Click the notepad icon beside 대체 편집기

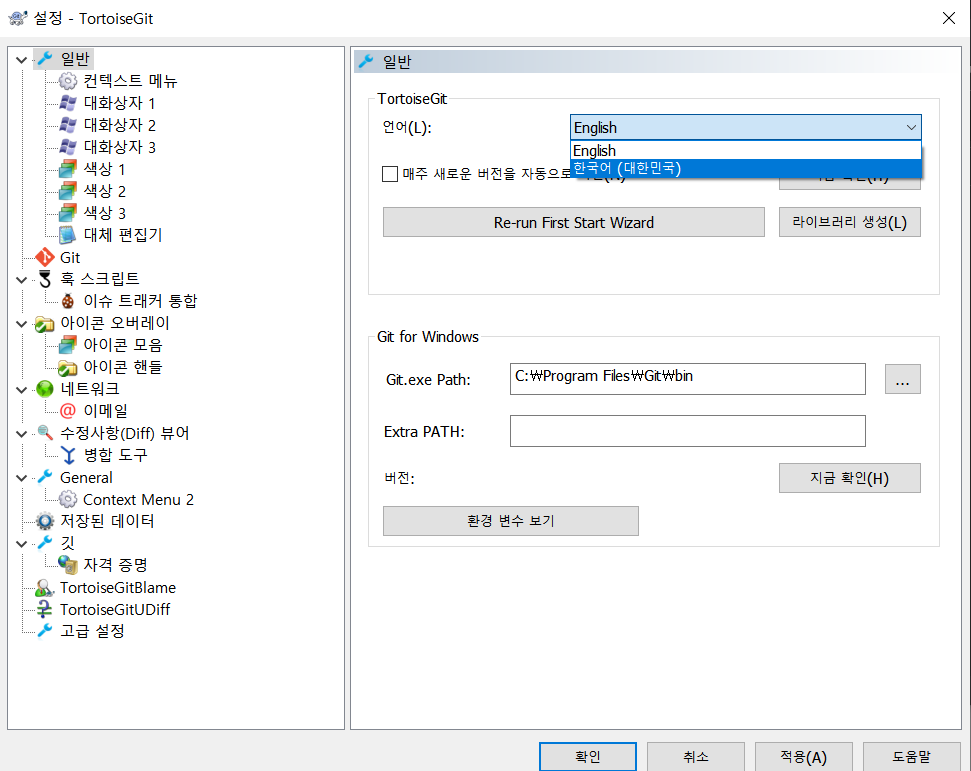(68, 235)
